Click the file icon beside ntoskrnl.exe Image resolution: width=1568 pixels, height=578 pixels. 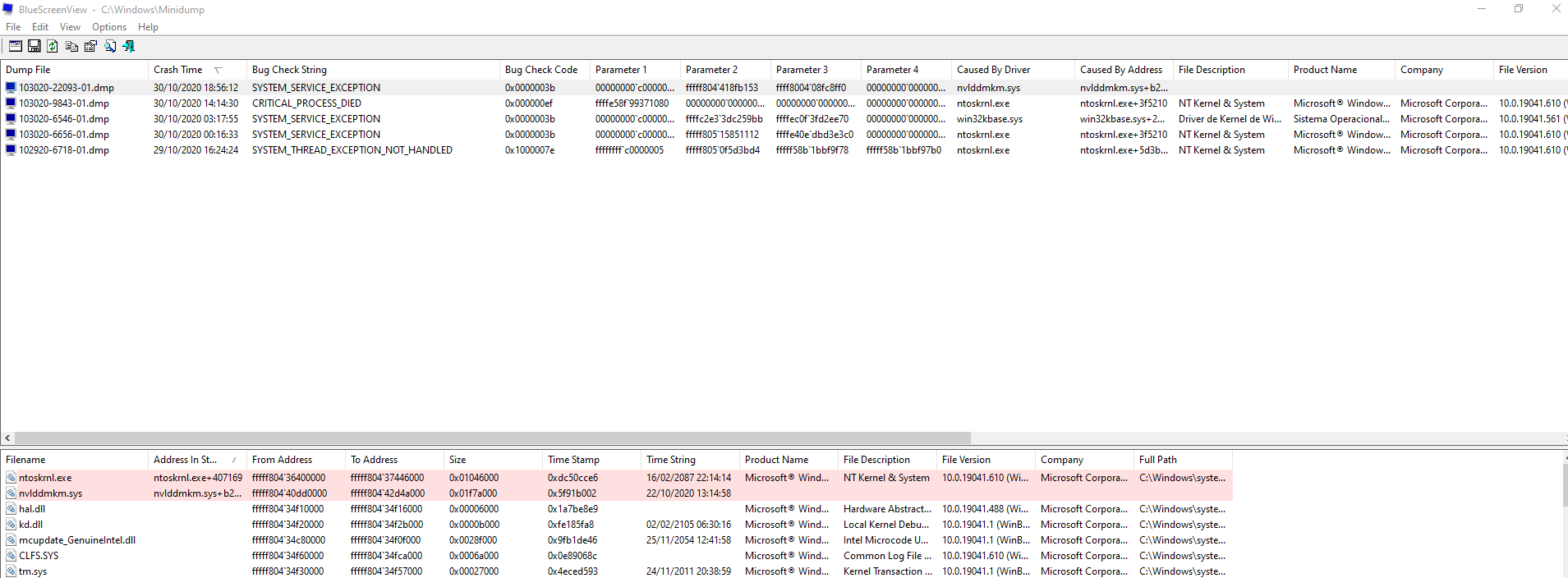[11, 478]
